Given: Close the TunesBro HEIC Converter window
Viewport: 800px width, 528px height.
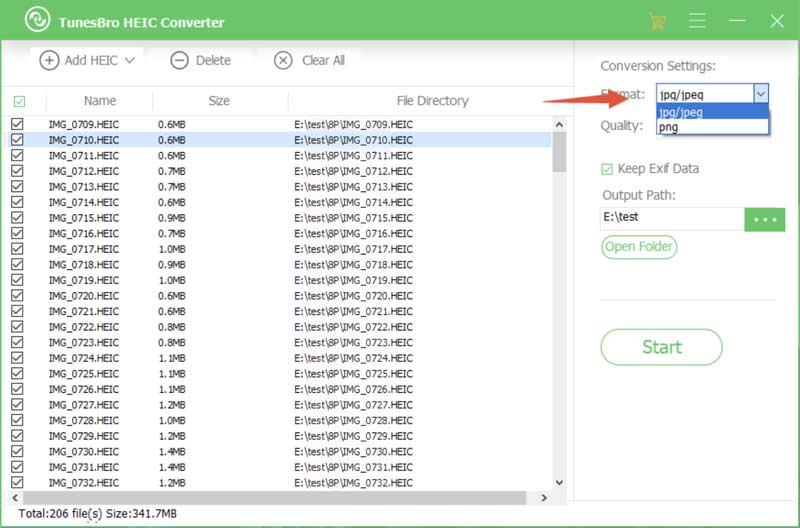Looking at the screenshot, I should [x=777, y=21].
